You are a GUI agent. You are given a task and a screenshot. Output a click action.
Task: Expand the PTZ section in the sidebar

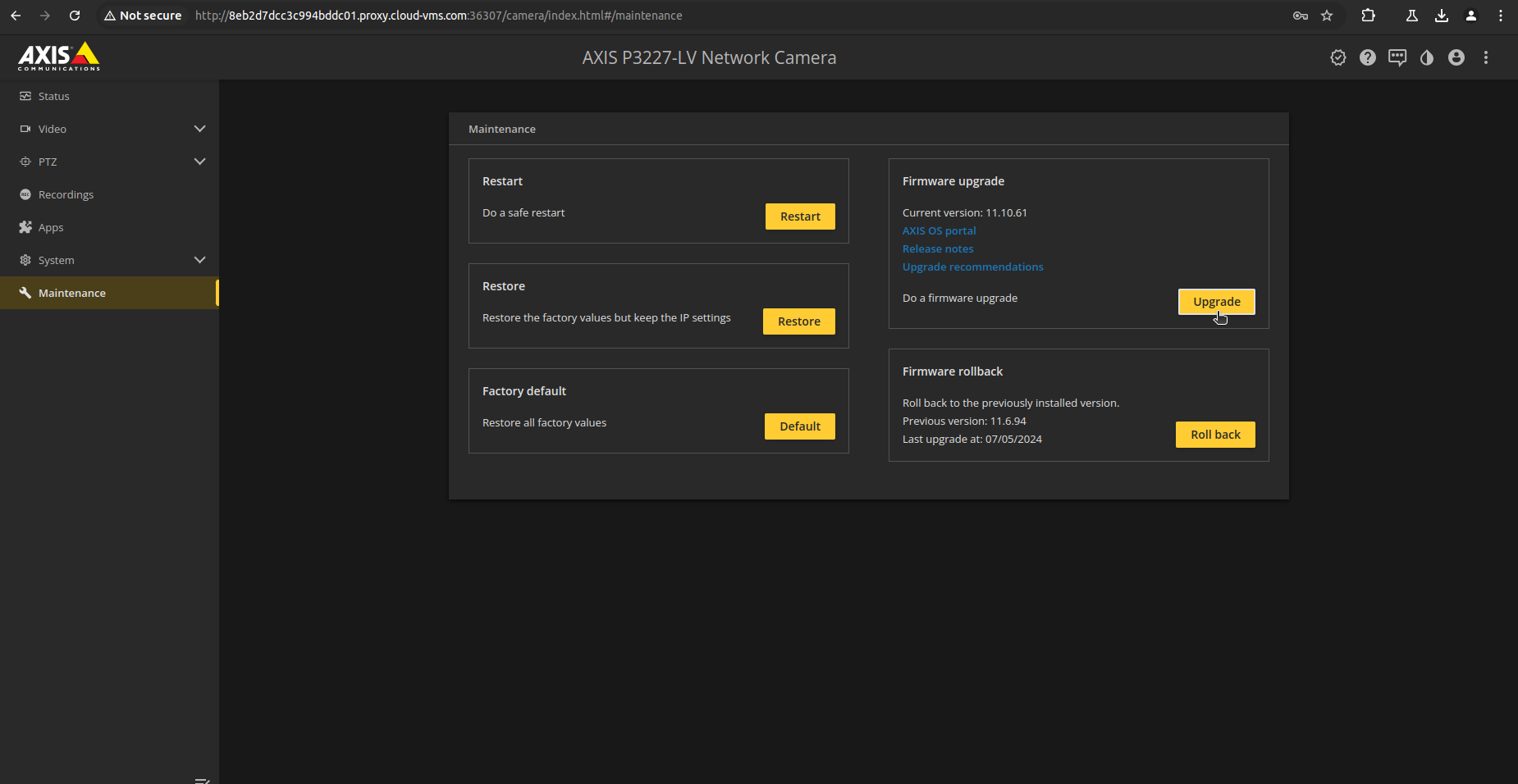coord(199,162)
